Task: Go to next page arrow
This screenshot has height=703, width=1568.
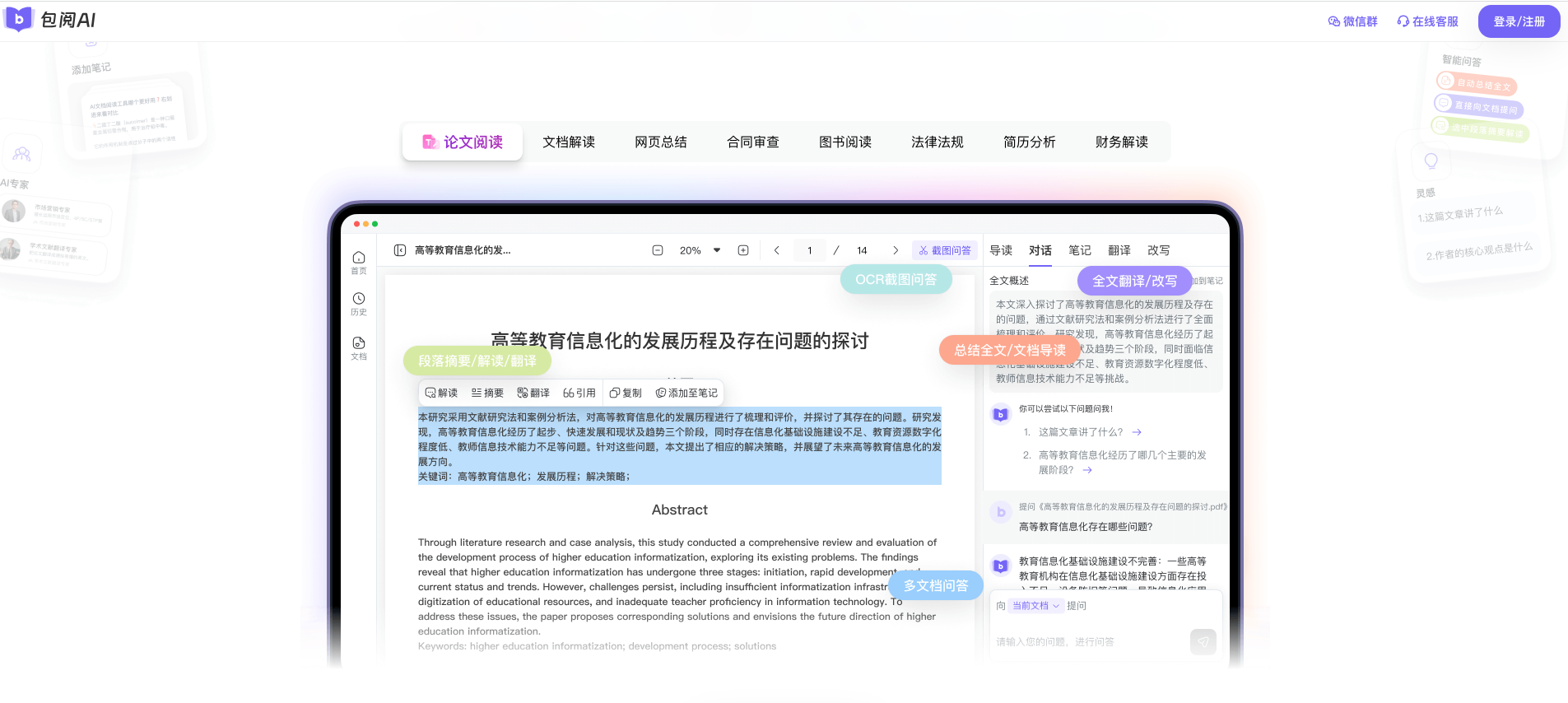Action: point(896,250)
